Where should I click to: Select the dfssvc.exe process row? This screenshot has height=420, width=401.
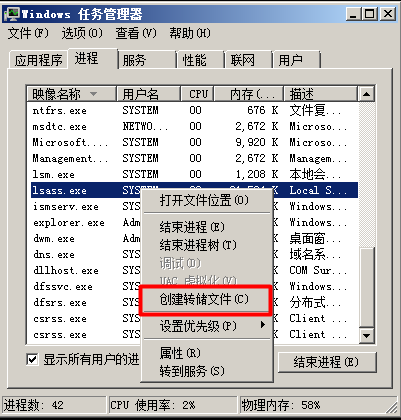tap(194, 286)
